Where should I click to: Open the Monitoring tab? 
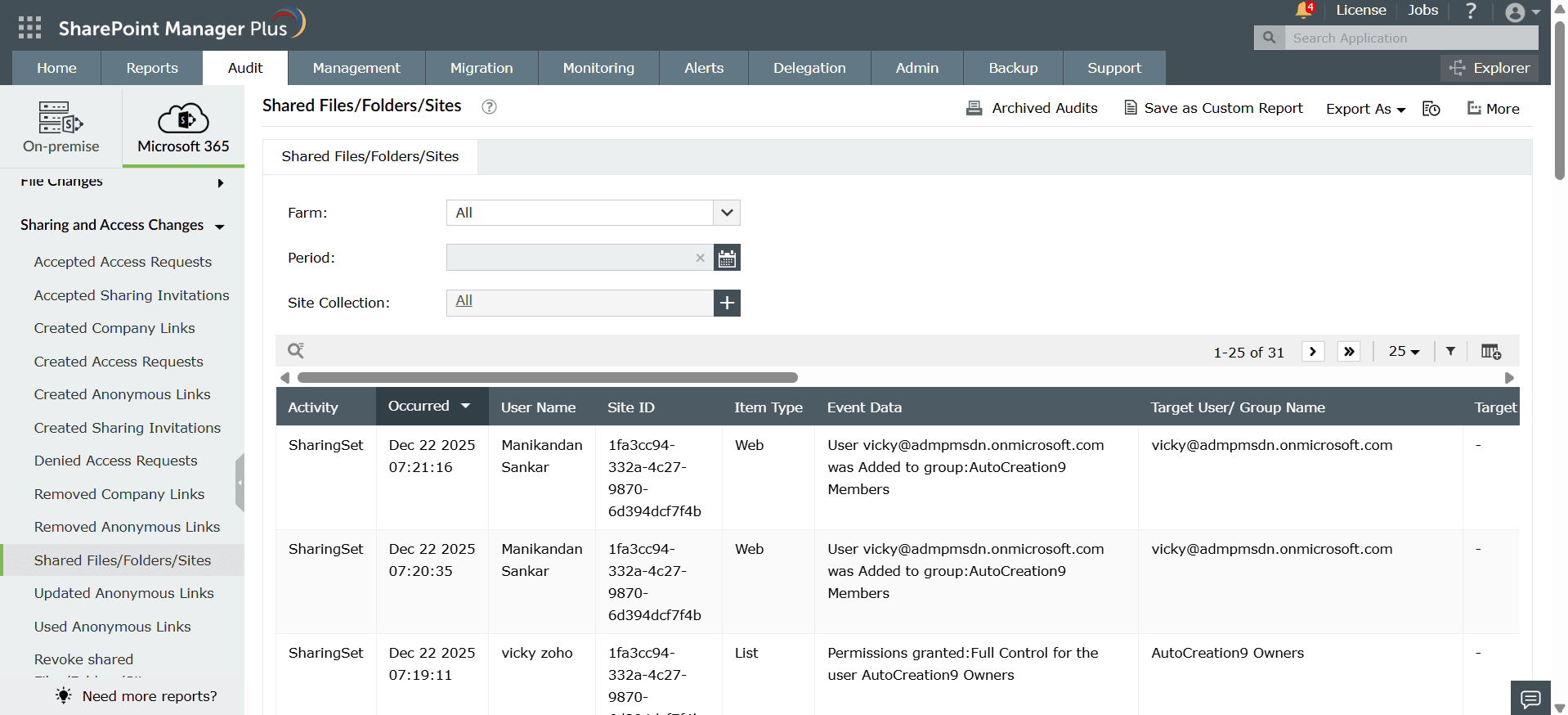(598, 68)
